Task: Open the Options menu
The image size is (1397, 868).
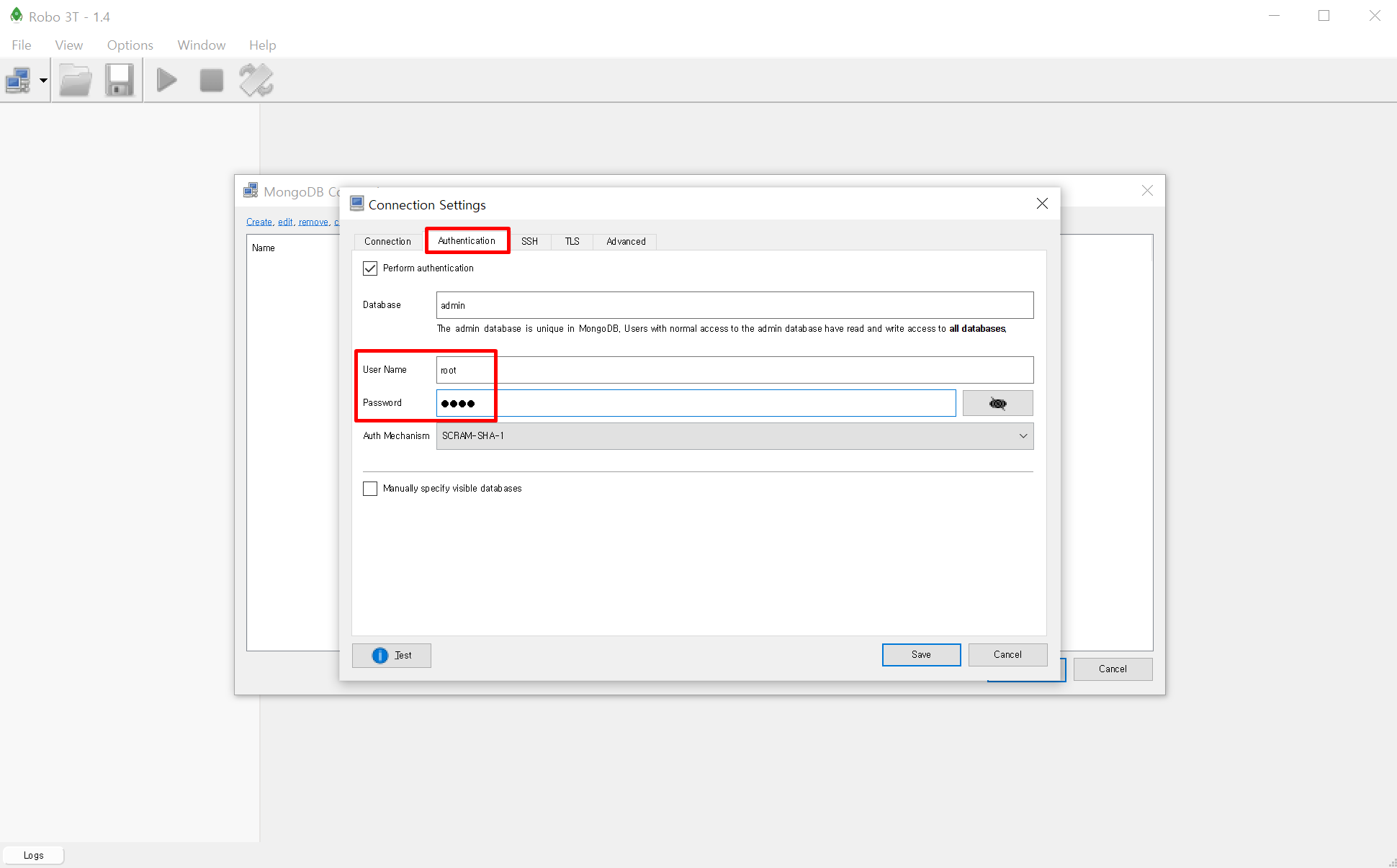Action: point(130,45)
